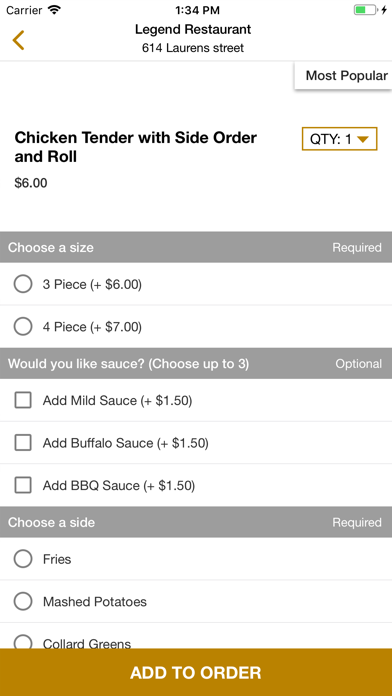The width and height of the screenshot is (392, 696).
Task: Tap the Choose a size section header
Action: [196, 247]
